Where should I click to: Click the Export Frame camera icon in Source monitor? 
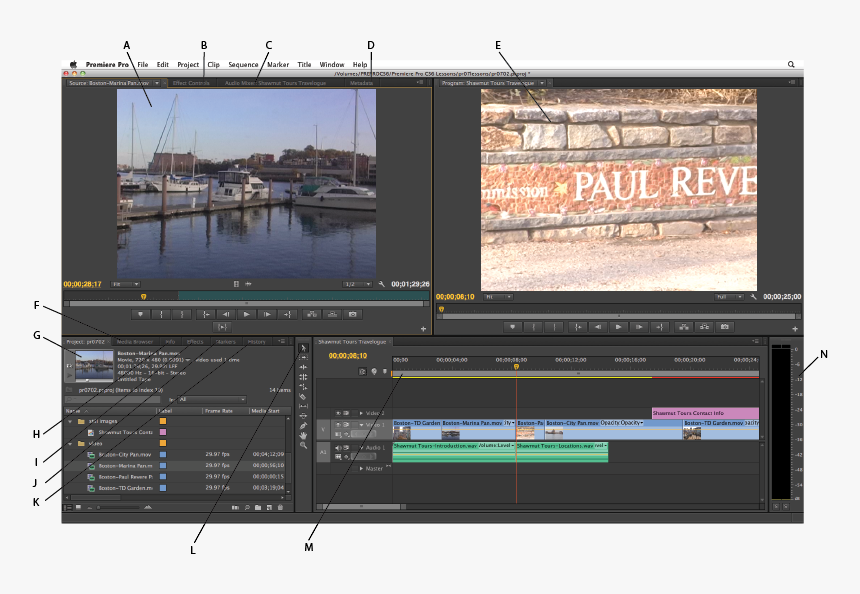point(352,313)
